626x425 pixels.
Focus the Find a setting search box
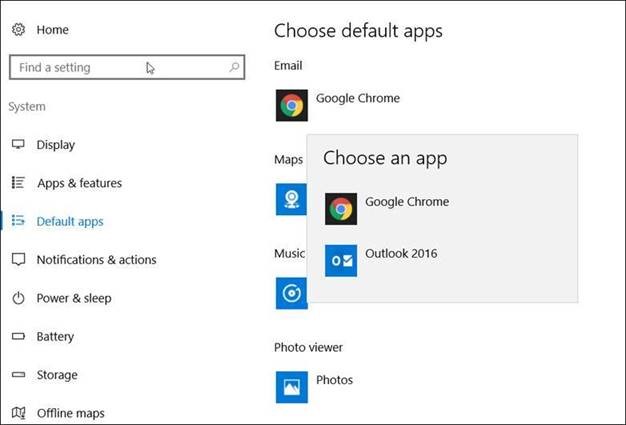127,67
